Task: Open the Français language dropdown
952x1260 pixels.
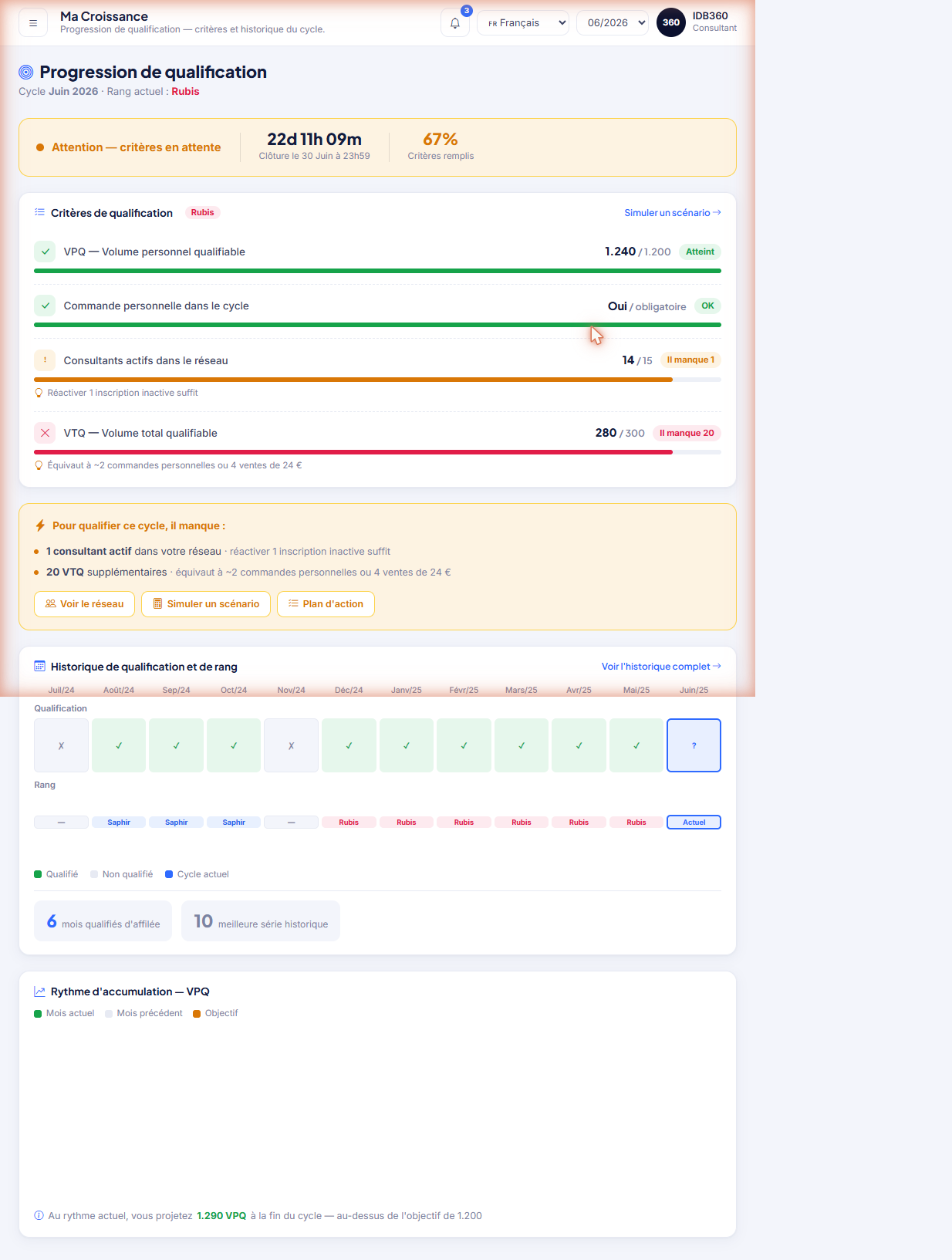Action: coord(523,23)
